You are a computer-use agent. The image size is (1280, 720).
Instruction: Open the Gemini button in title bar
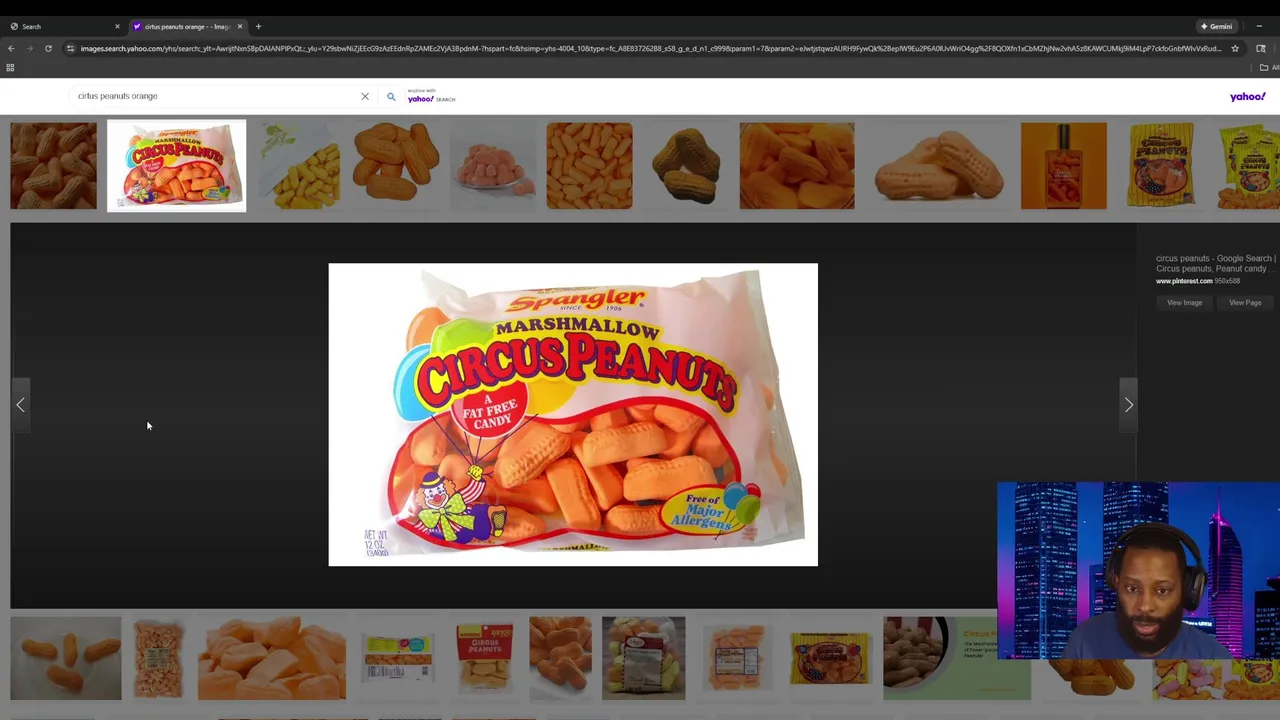pos(1217,26)
